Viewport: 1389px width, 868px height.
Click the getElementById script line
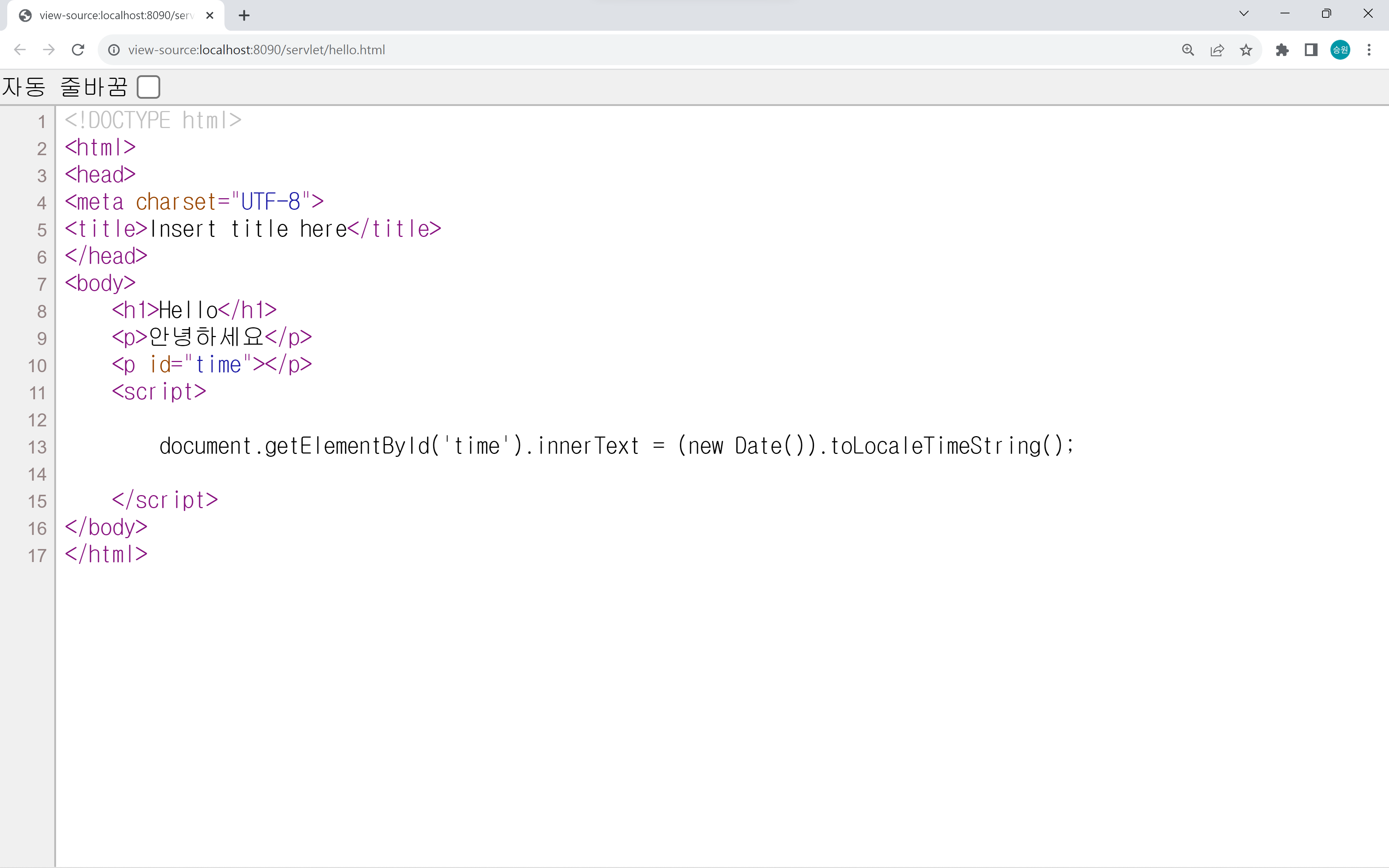coord(616,446)
